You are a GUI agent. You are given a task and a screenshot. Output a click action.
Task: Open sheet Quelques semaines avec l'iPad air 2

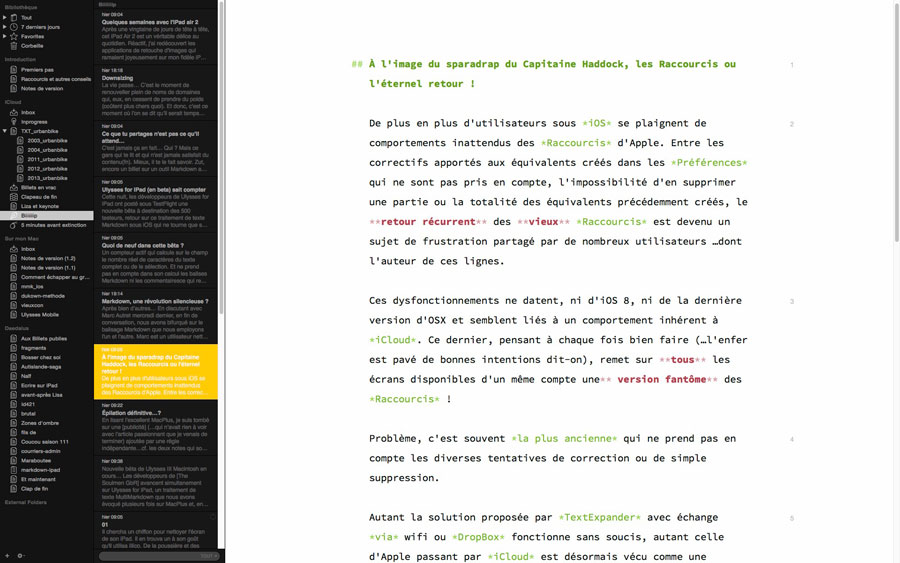[156, 37]
